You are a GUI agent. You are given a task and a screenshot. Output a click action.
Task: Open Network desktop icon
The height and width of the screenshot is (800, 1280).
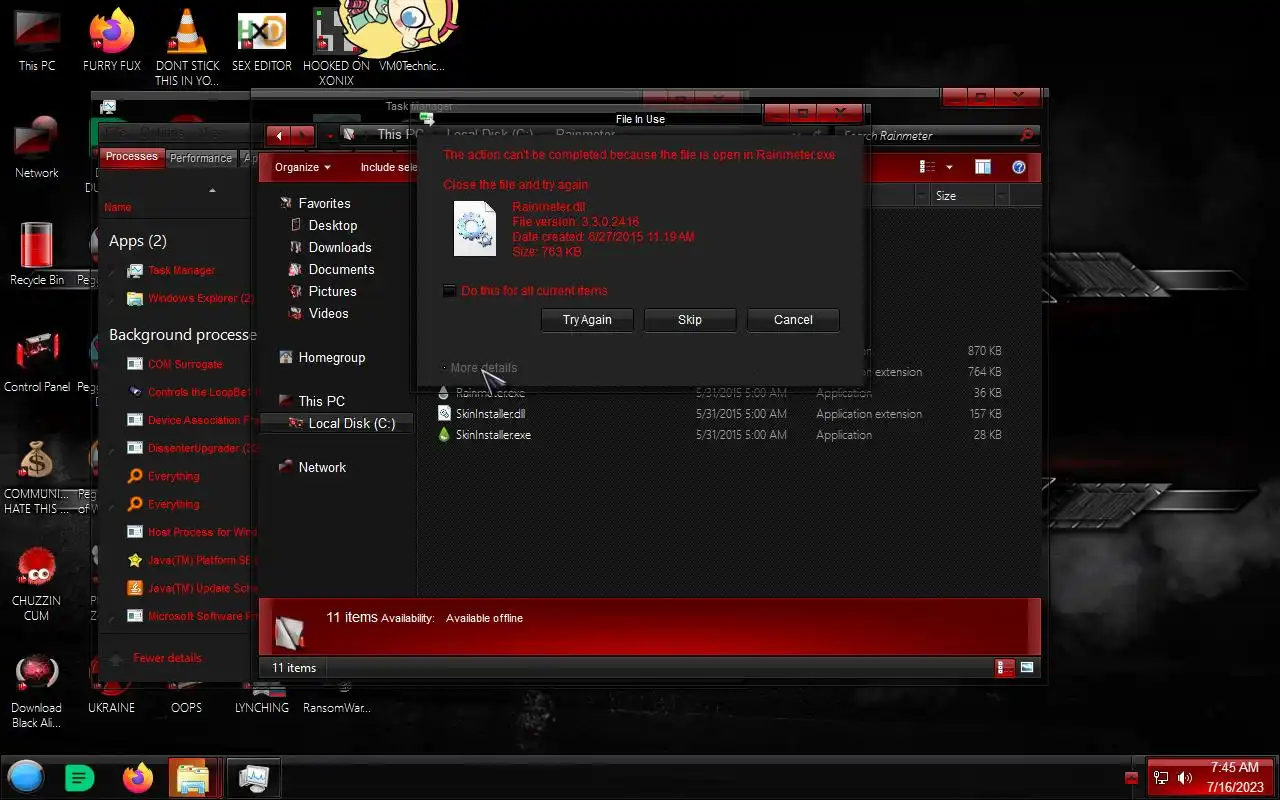(37, 147)
